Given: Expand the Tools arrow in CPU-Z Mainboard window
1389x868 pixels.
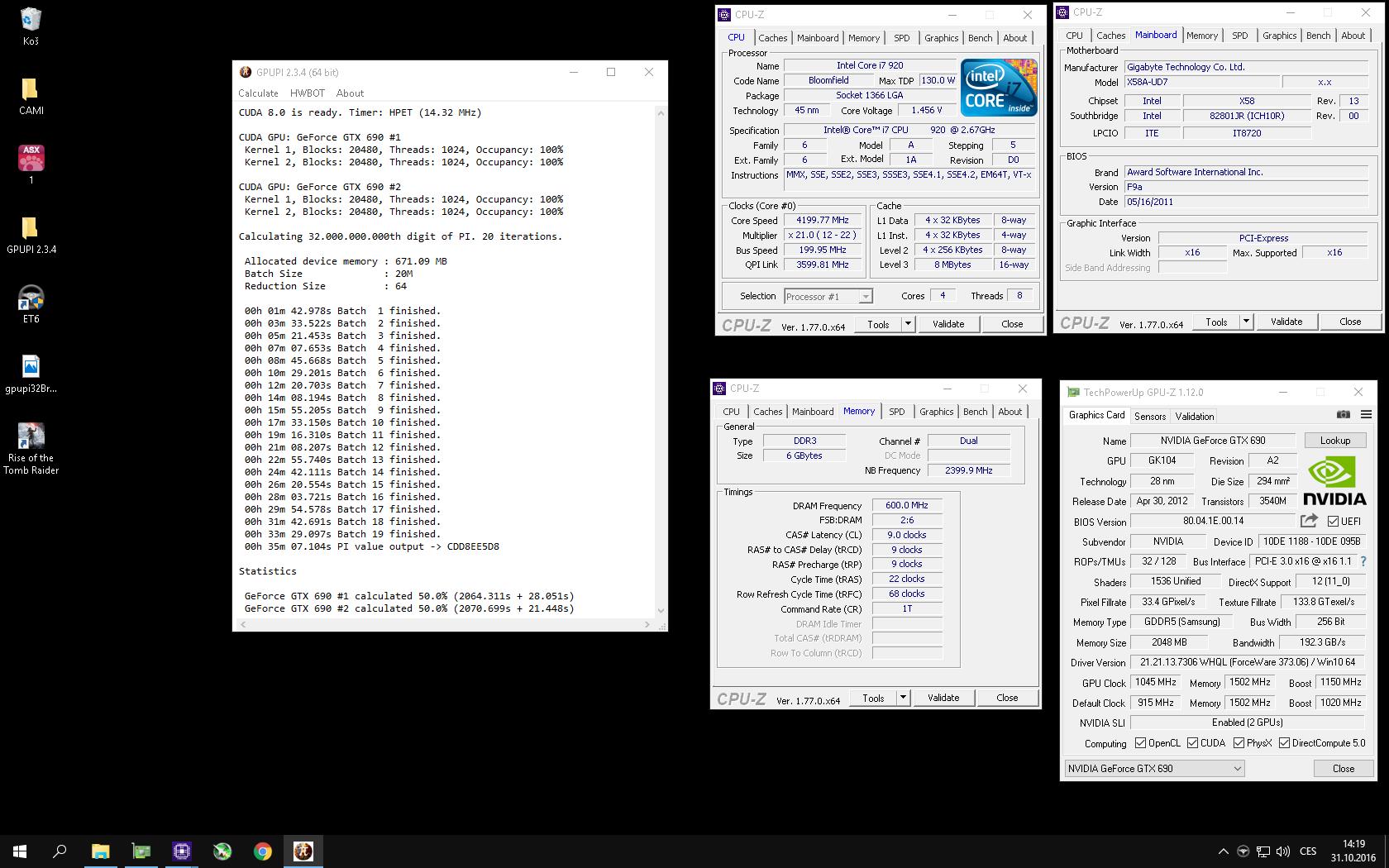Looking at the screenshot, I should [x=1246, y=322].
